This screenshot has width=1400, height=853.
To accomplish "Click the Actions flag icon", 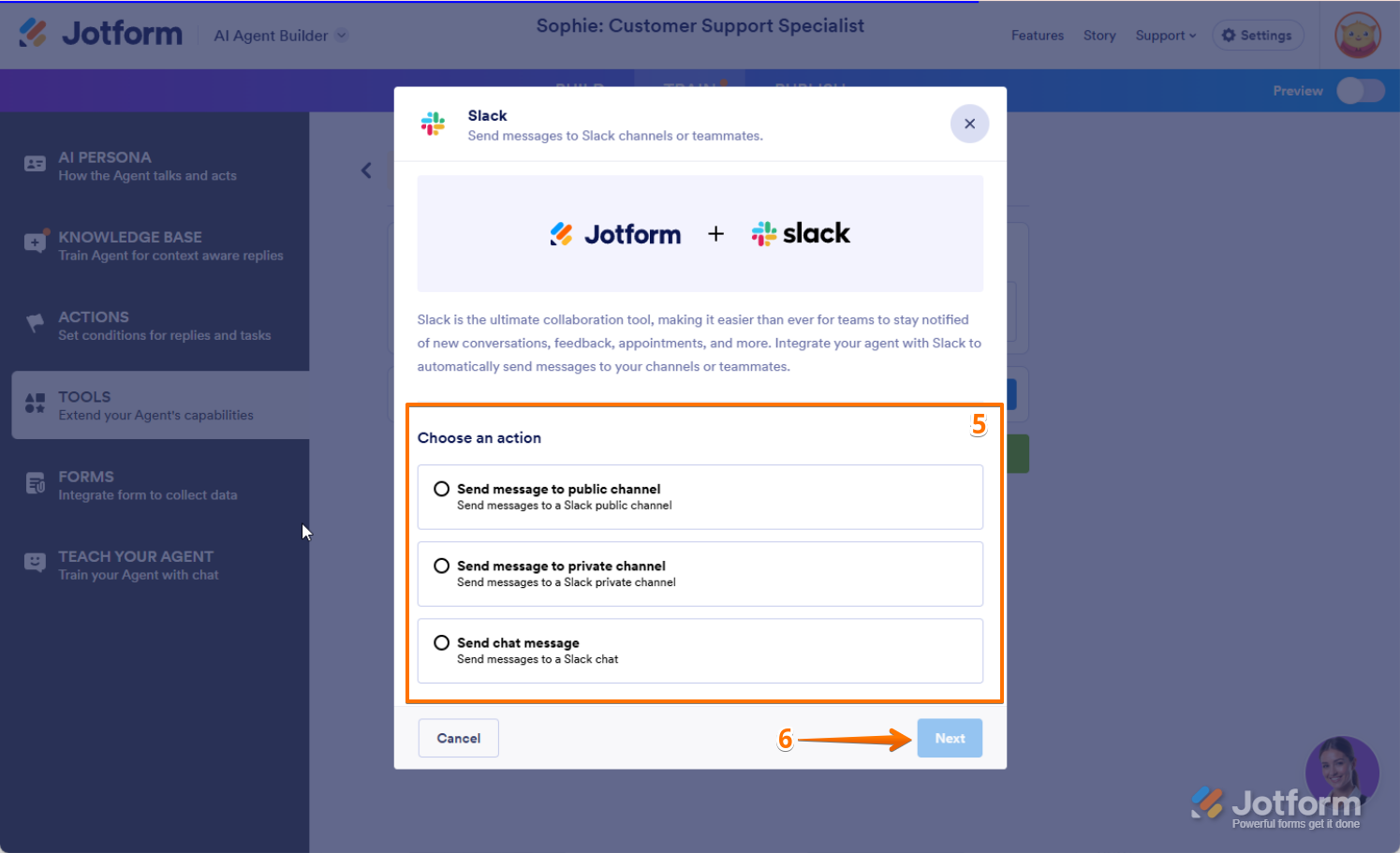I will click(35, 323).
